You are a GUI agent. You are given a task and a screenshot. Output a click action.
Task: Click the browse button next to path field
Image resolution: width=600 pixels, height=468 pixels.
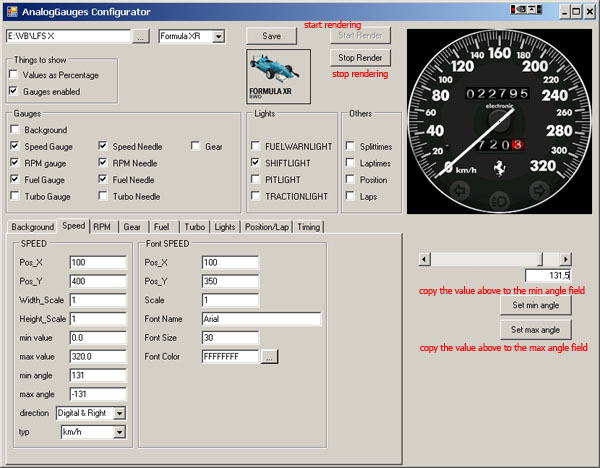141,37
